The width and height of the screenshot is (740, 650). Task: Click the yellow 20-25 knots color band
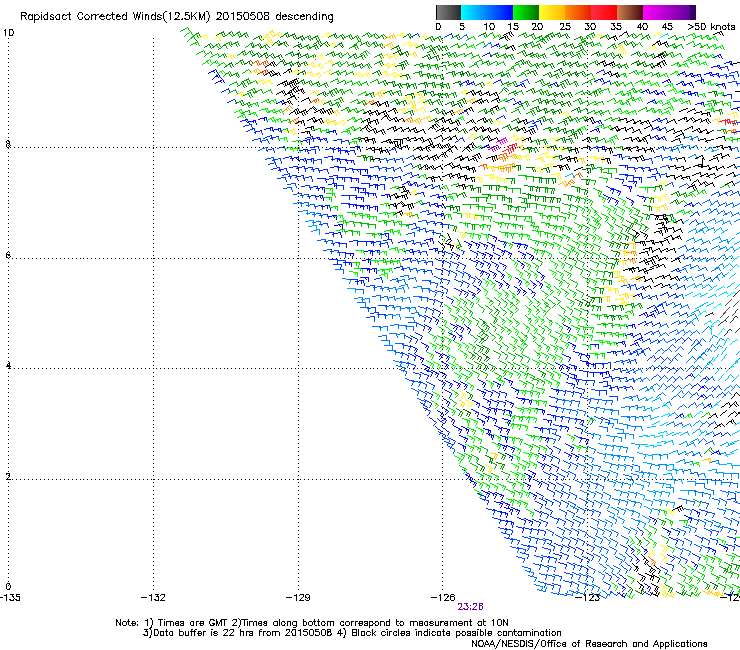coord(552,12)
